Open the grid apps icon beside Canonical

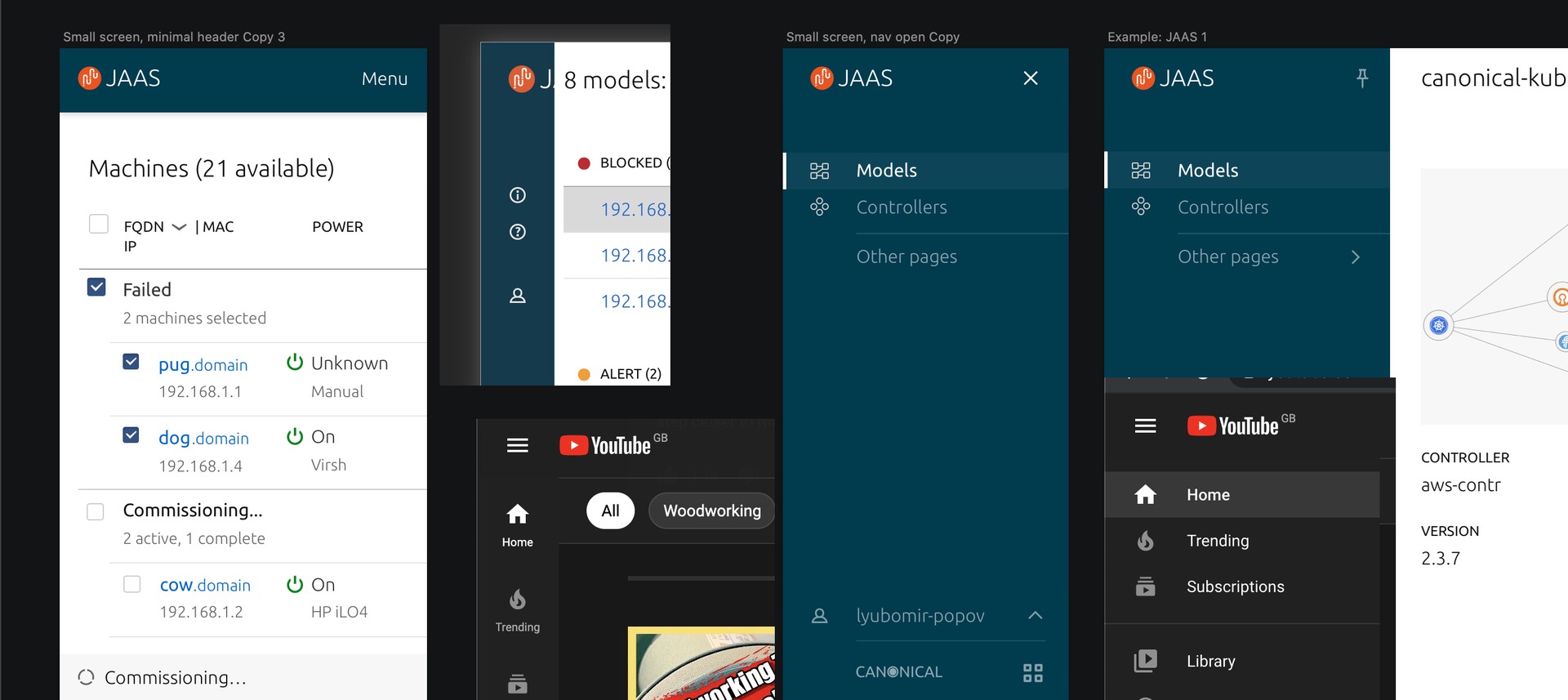(x=1033, y=673)
